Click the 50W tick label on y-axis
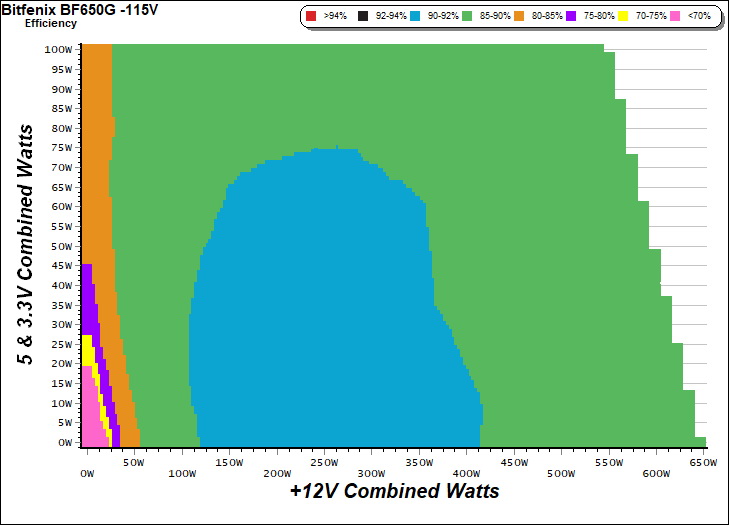Screen dimensions: 729x525 (61, 246)
